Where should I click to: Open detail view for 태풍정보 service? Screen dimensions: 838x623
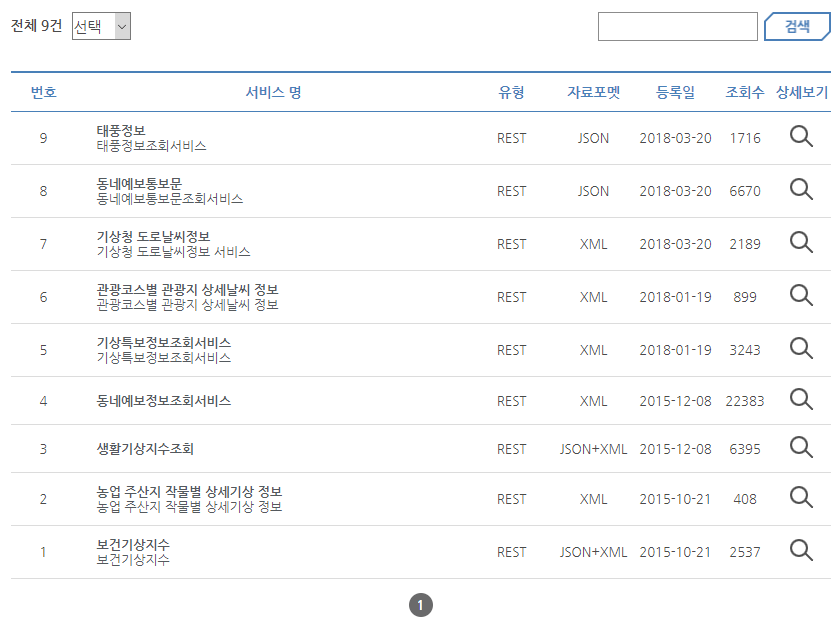(x=801, y=136)
